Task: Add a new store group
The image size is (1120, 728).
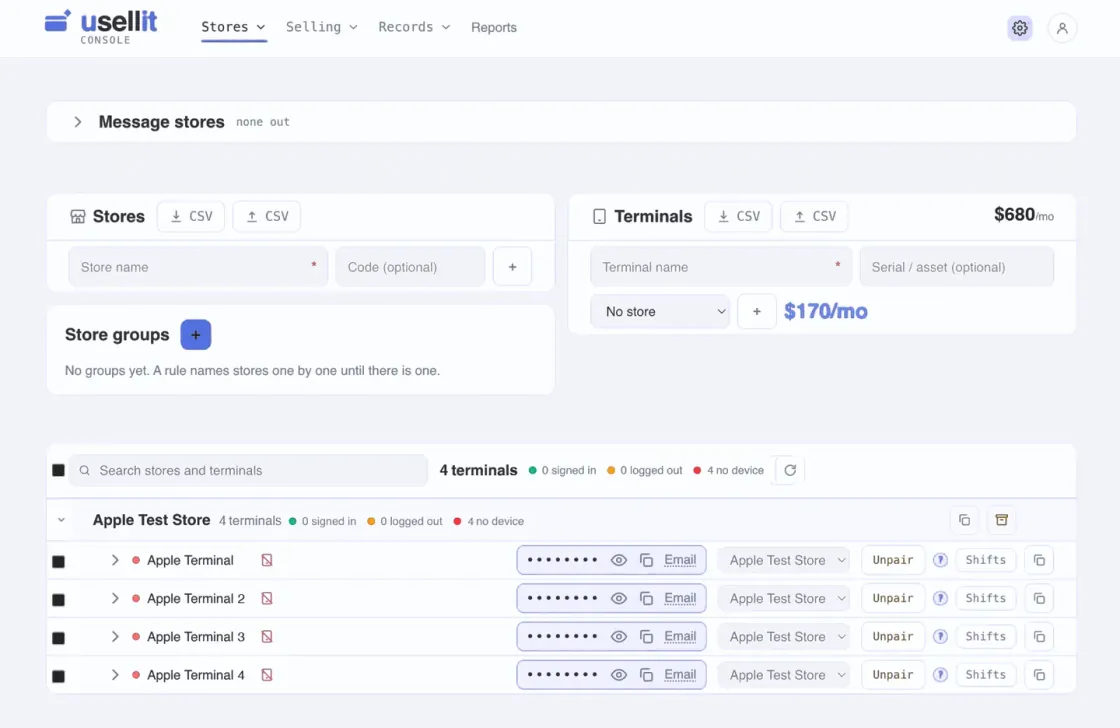Action: tap(196, 334)
